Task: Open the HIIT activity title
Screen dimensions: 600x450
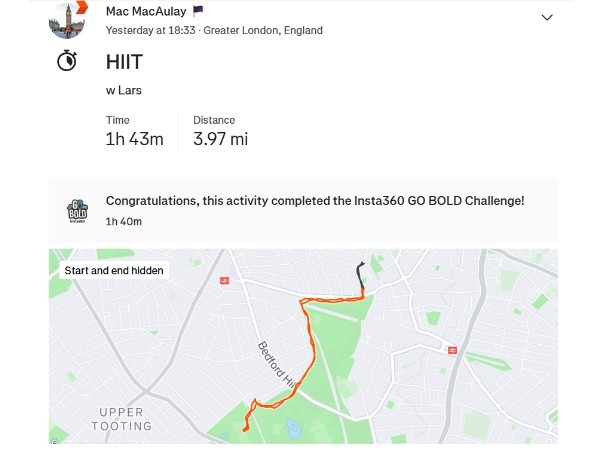Action: tap(124, 62)
